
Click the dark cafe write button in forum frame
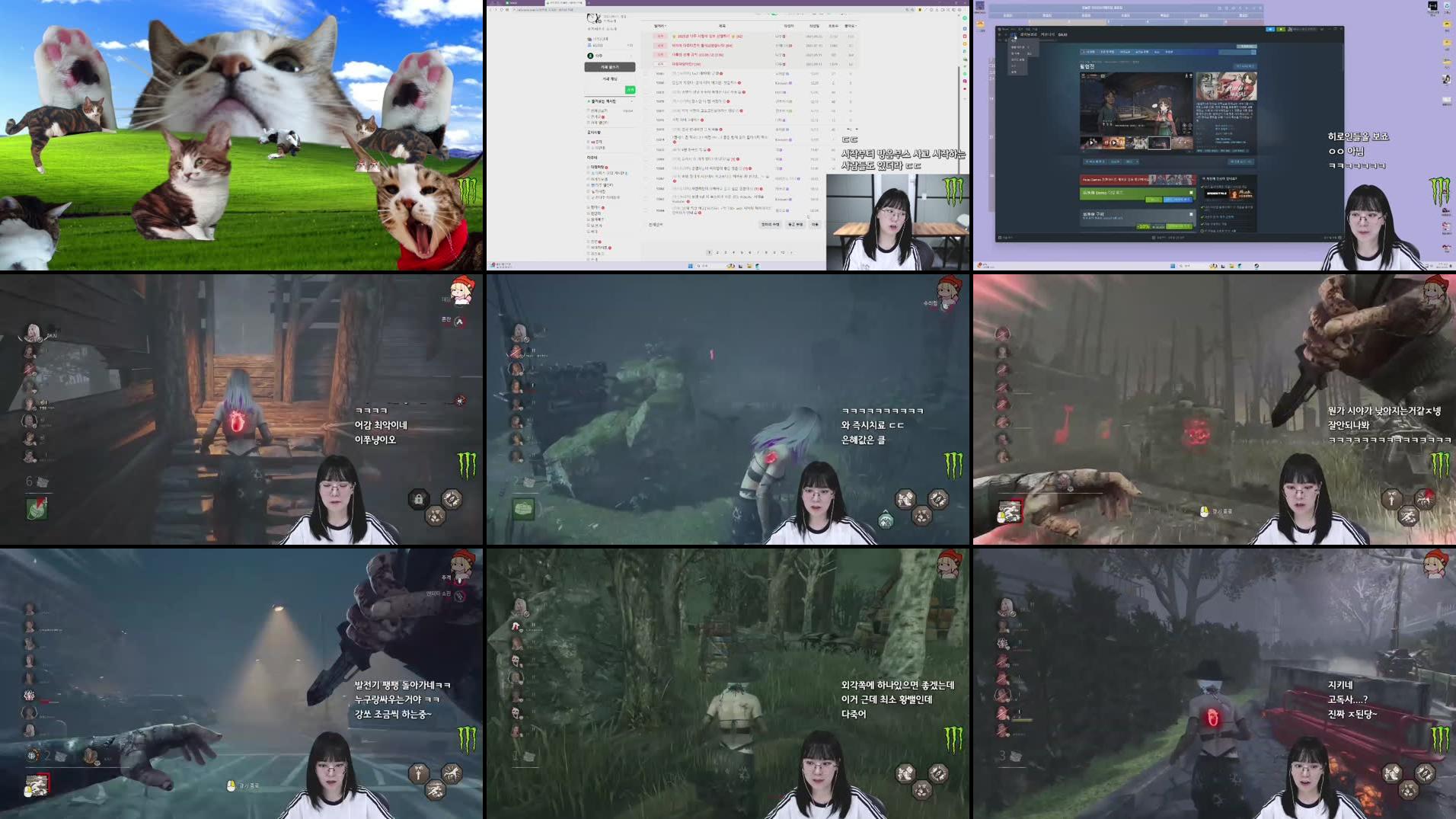pos(609,67)
